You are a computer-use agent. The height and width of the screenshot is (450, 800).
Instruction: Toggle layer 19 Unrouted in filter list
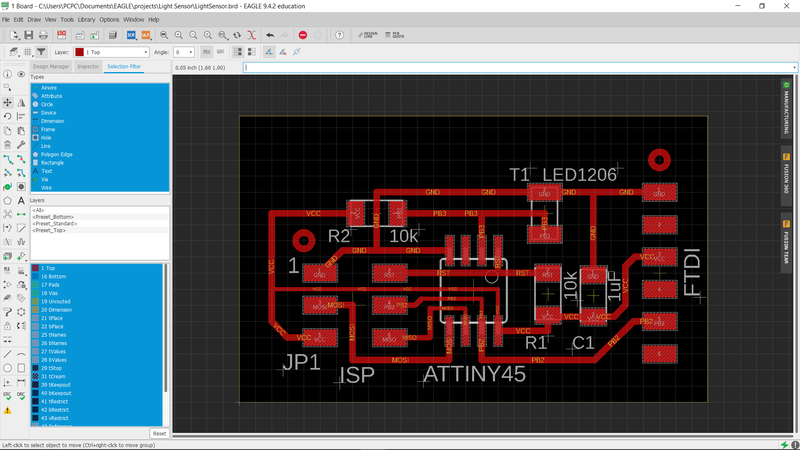point(97,302)
